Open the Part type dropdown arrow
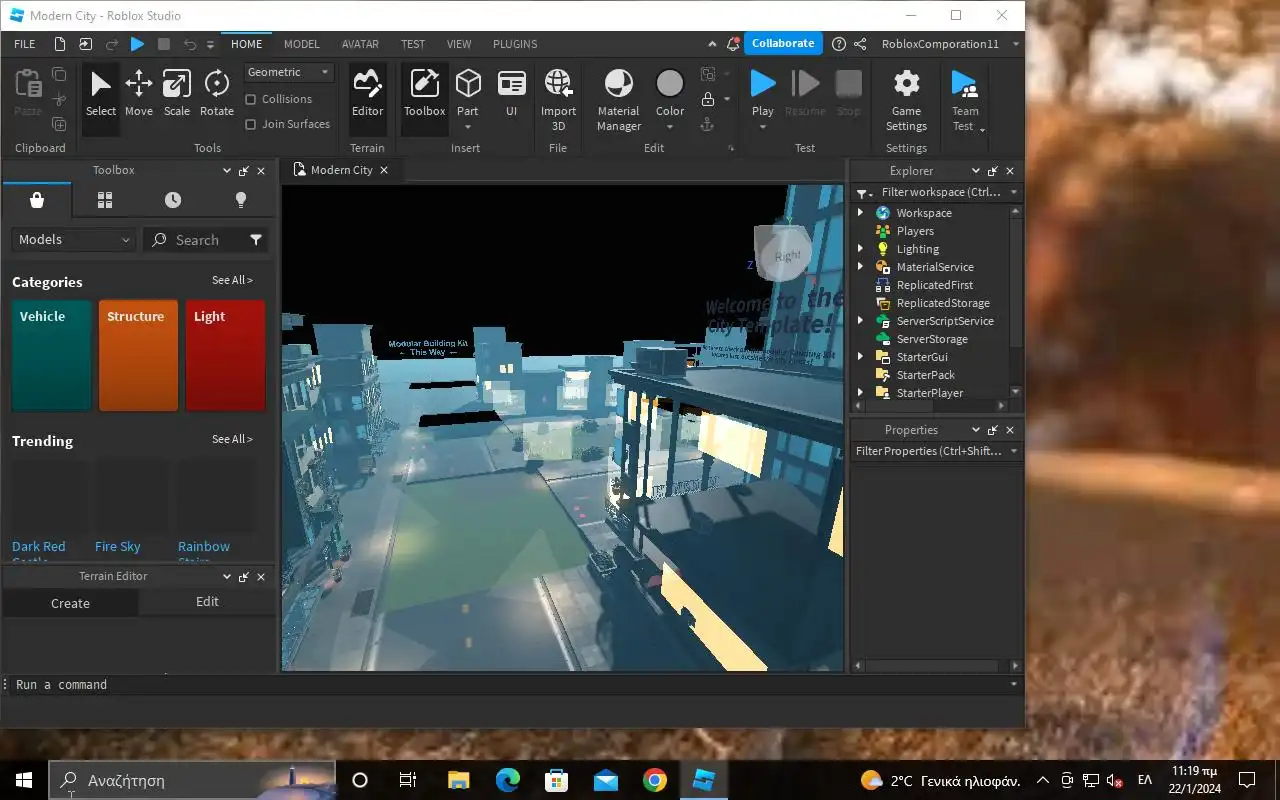Image resolution: width=1280 pixels, height=800 pixels. tap(468, 127)
